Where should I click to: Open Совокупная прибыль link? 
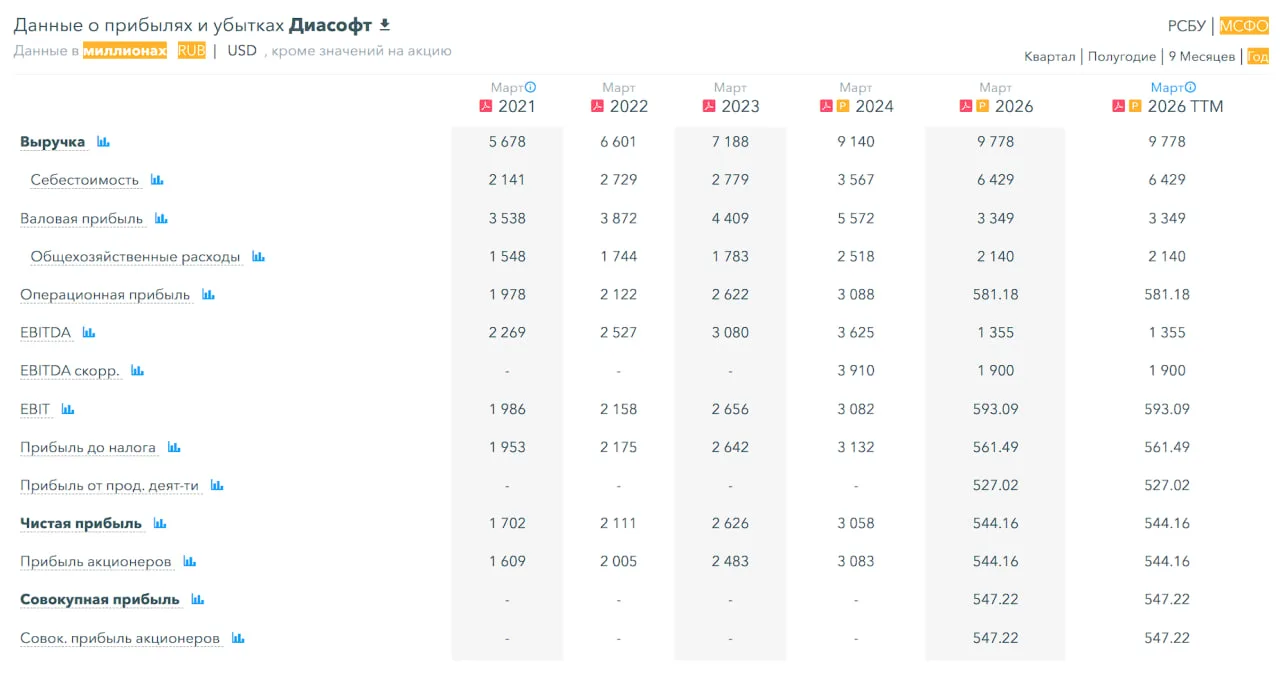click(x=100, y=599)
